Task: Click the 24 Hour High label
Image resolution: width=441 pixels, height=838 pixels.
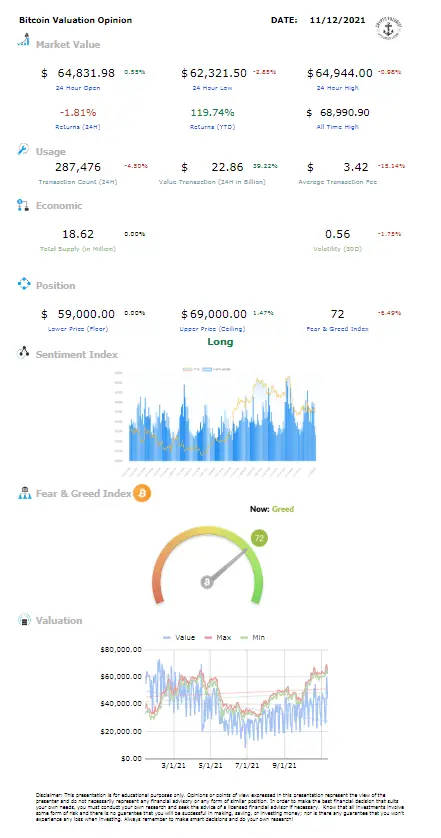Action: (x=337, y=88)
